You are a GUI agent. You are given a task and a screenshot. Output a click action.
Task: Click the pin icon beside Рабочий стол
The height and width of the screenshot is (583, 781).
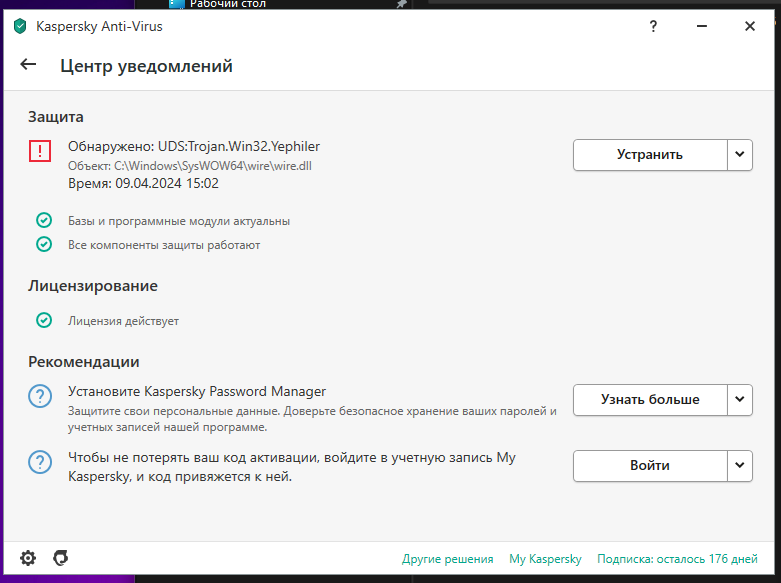(x=400, y=4)
